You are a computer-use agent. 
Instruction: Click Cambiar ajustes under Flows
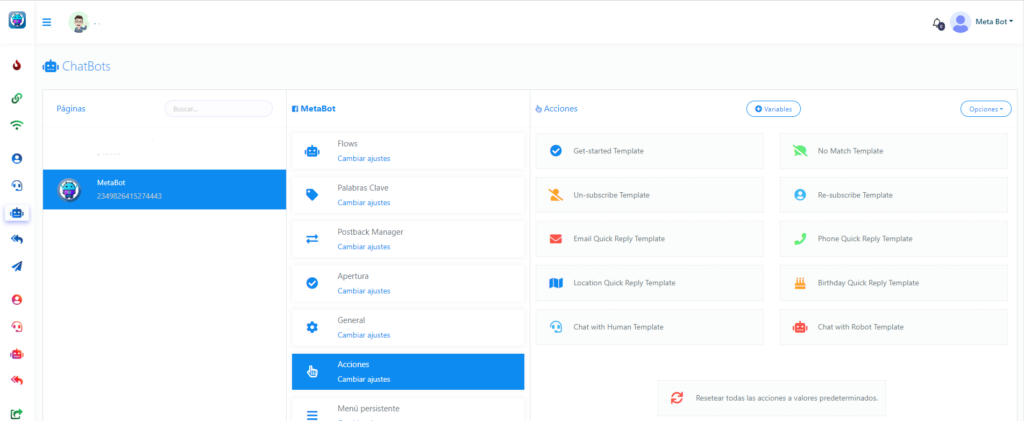[x=364, y=159]
